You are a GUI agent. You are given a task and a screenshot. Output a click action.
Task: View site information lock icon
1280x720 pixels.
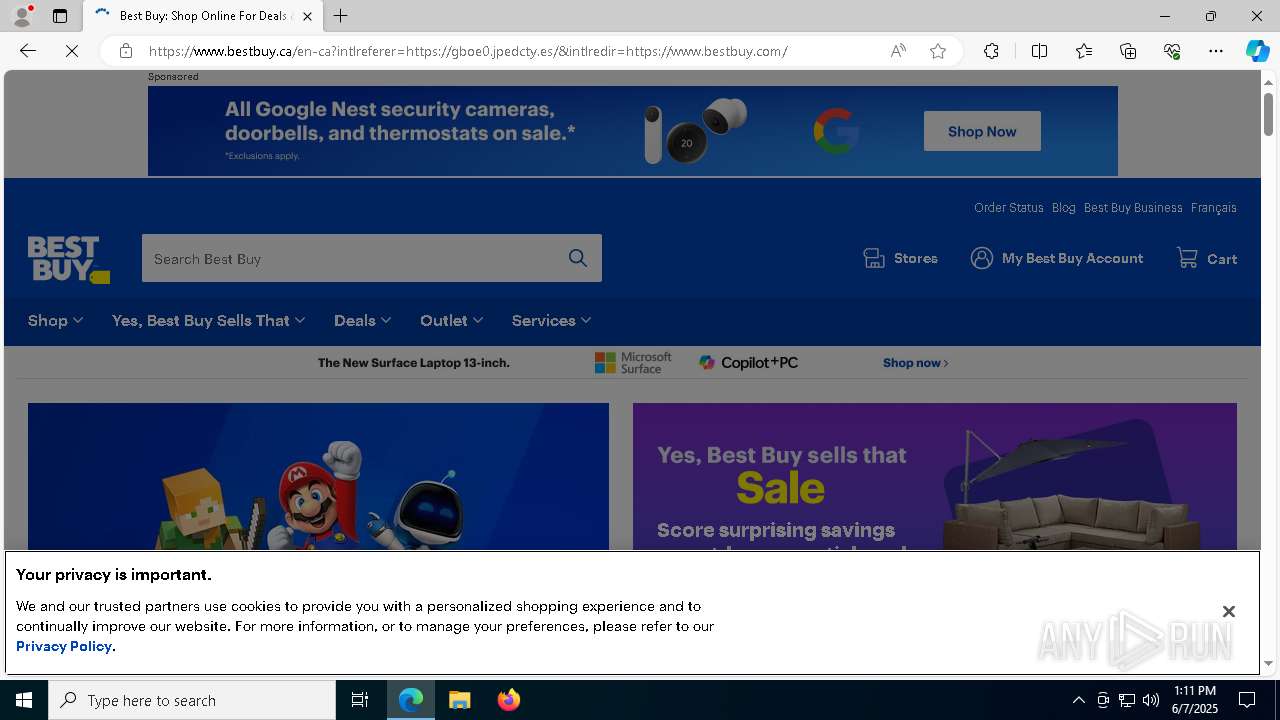[126, 51]
